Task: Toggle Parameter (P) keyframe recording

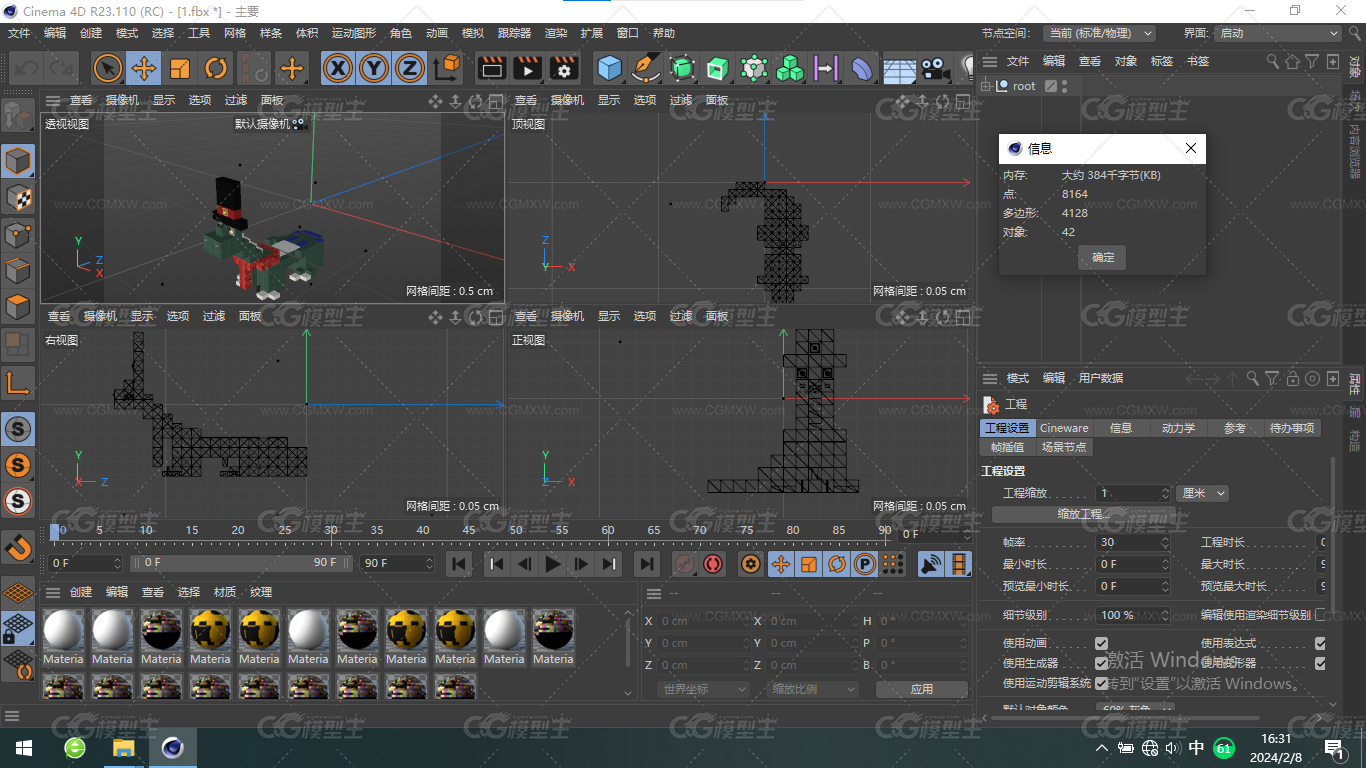Action: tap(865, 564)
